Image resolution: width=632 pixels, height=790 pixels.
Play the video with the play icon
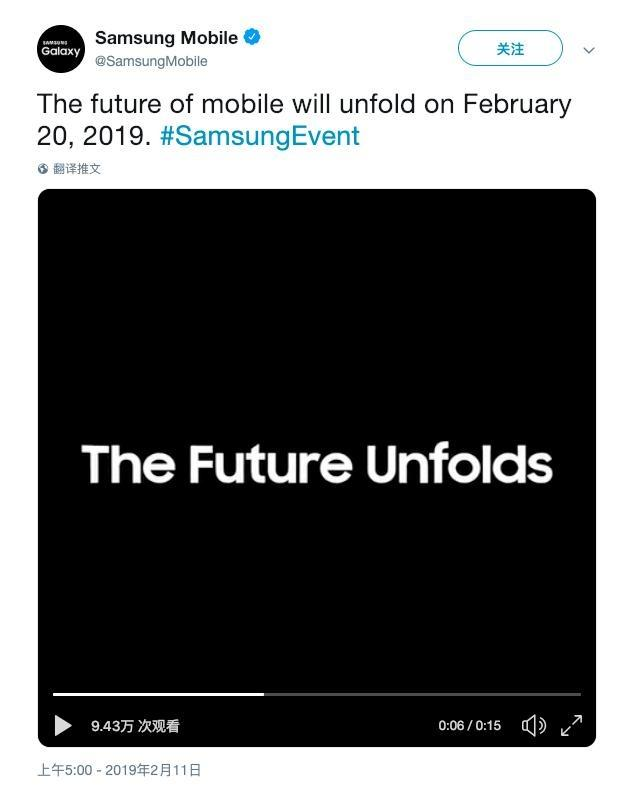(x=62, y=726)
